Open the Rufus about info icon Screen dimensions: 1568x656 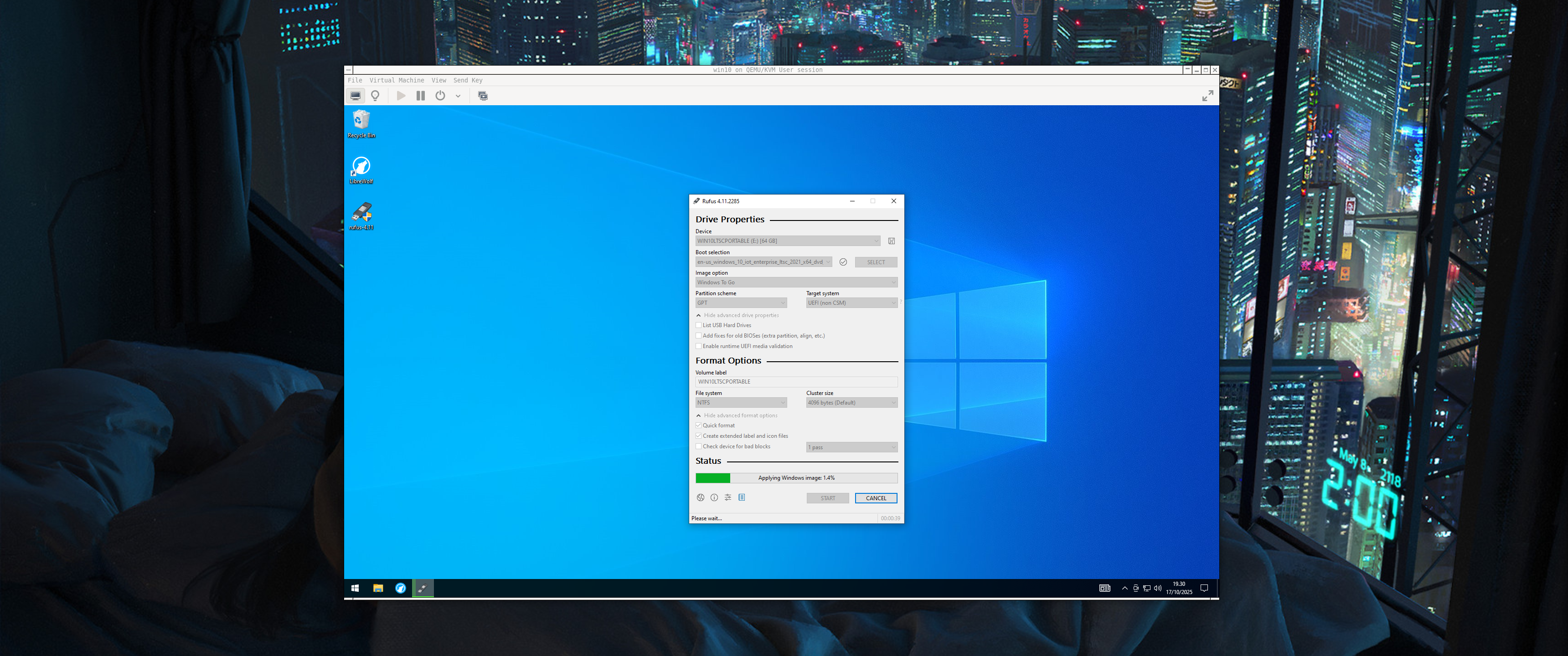tap(714, 497)
